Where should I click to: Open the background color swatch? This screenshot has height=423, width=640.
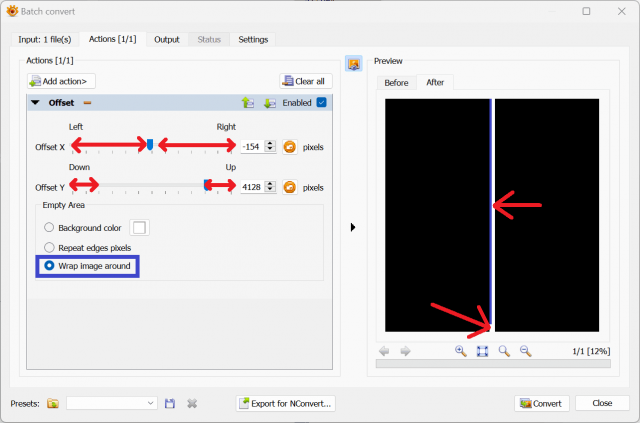(x=139, y=227)
